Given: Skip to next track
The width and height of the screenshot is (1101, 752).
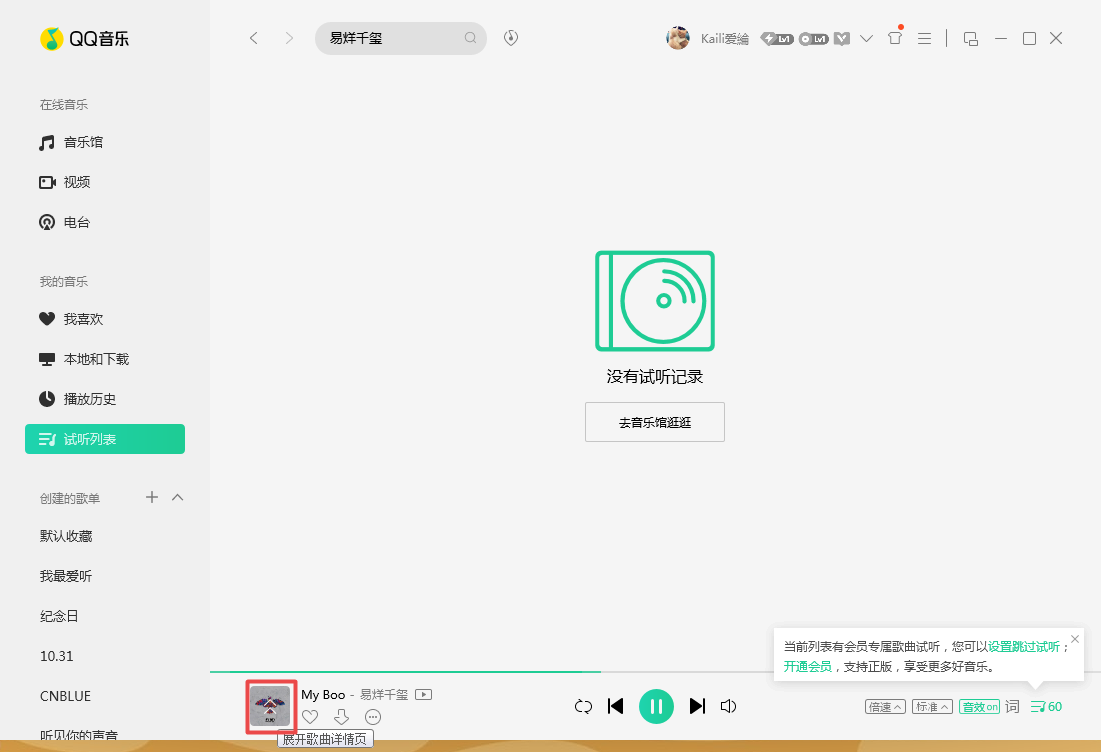Looking at the screenshot, I should tap(697, 706).
